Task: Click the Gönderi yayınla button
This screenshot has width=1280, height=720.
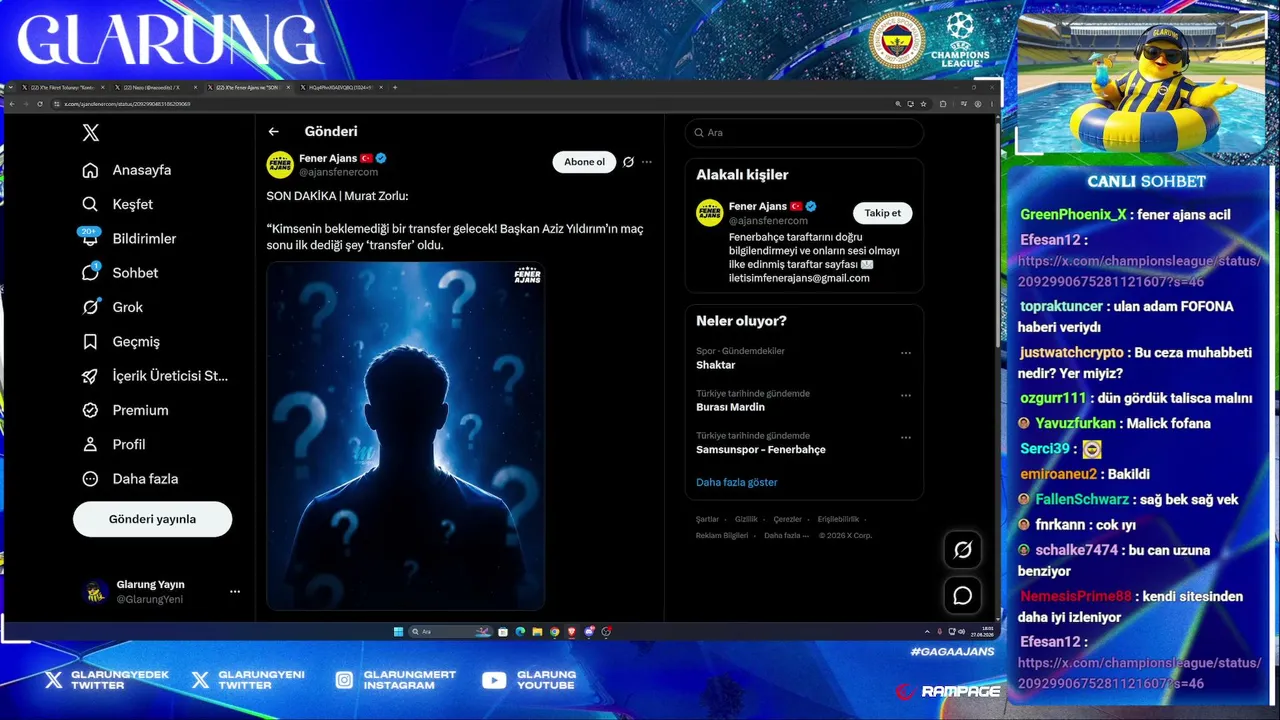Action: (x=152, y=519)
